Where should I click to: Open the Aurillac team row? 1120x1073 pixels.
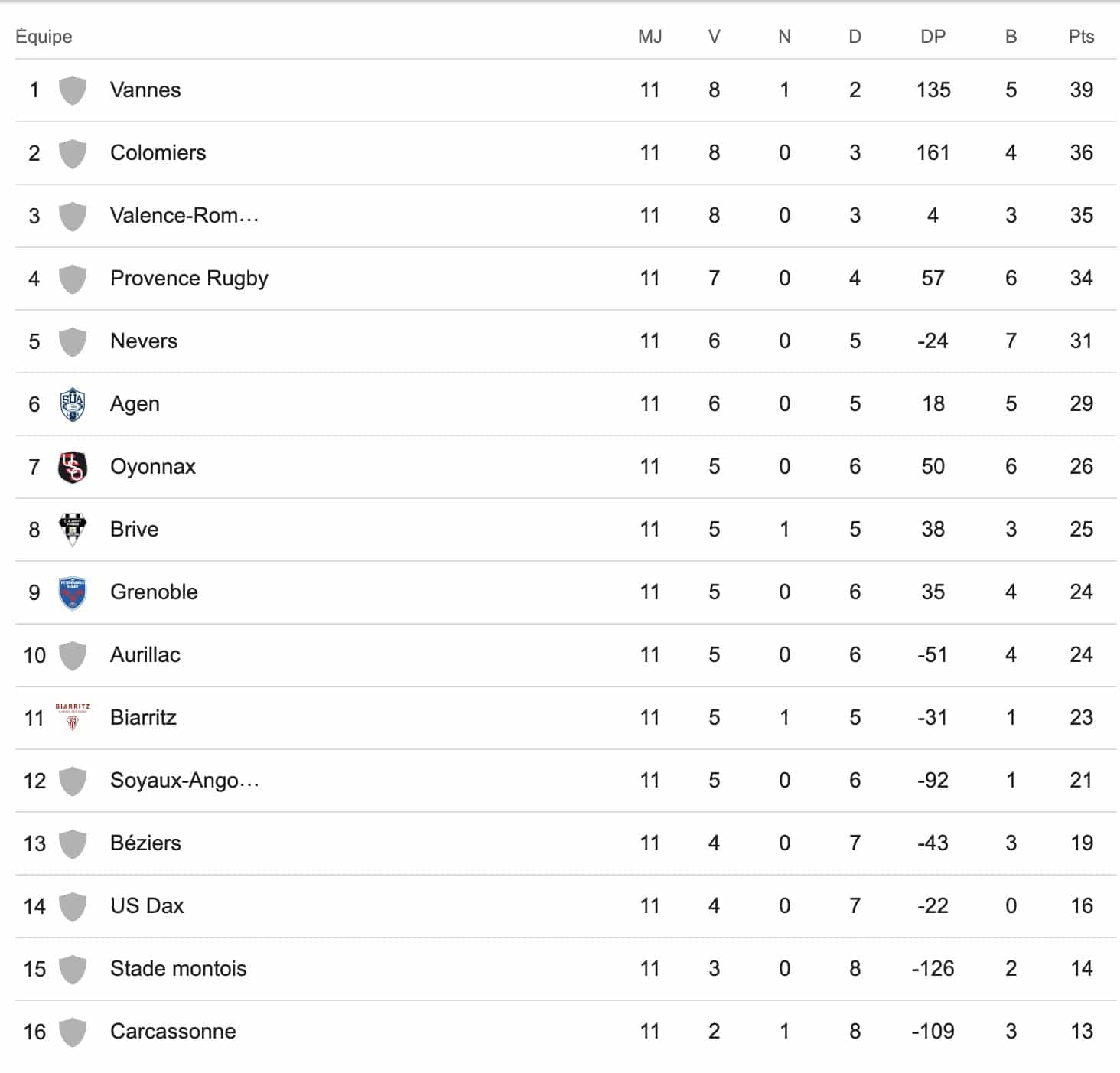point(145,655)
